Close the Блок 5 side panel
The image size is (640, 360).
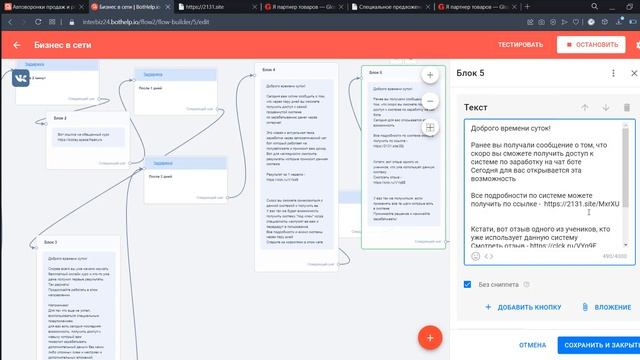point(634,73)
